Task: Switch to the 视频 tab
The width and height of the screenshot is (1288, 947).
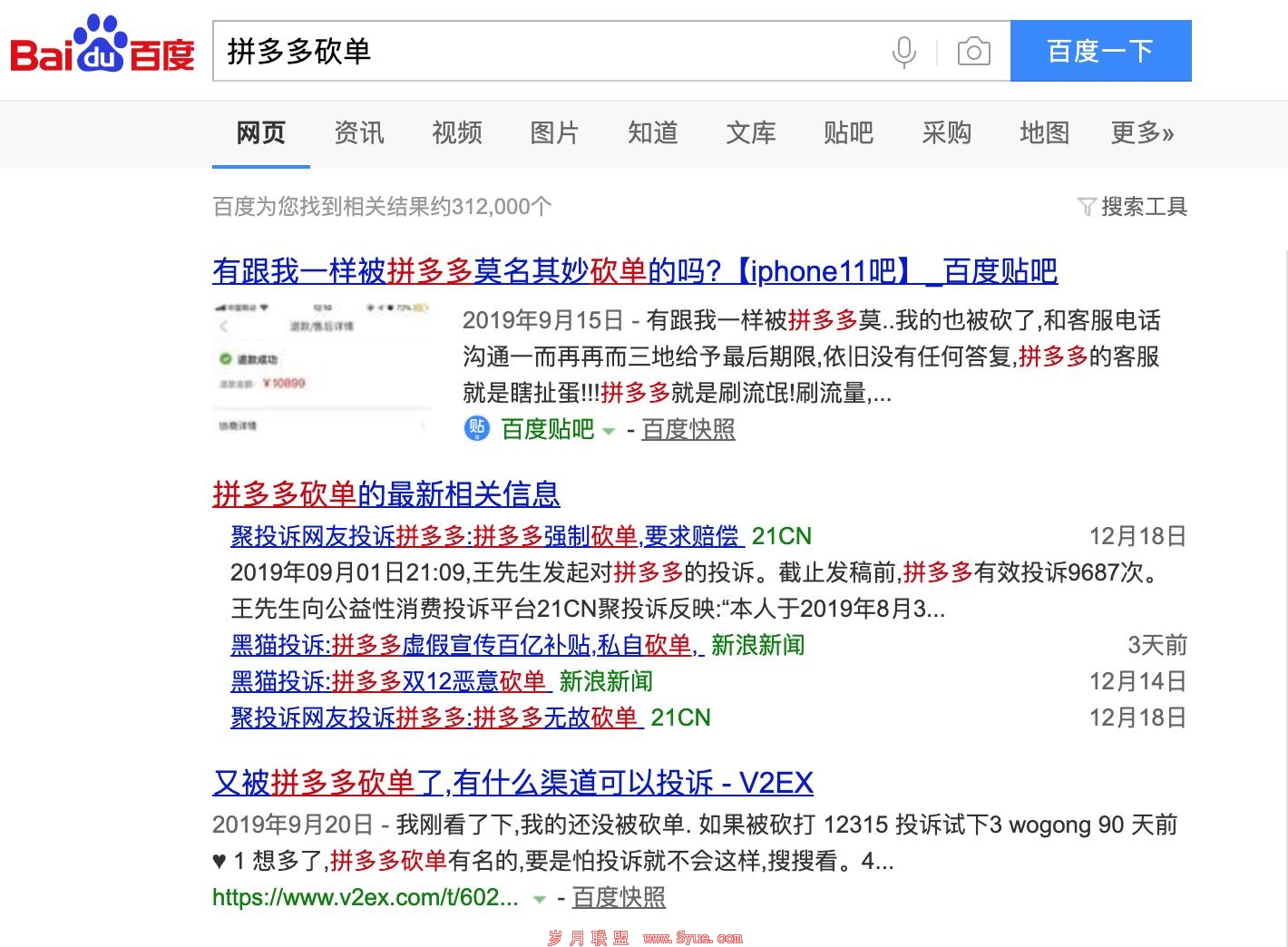Action: click(457, 133)
